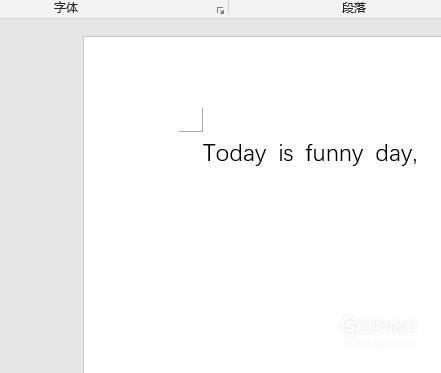Open the 字体 dialog launcher arrow

pos(220,11)
